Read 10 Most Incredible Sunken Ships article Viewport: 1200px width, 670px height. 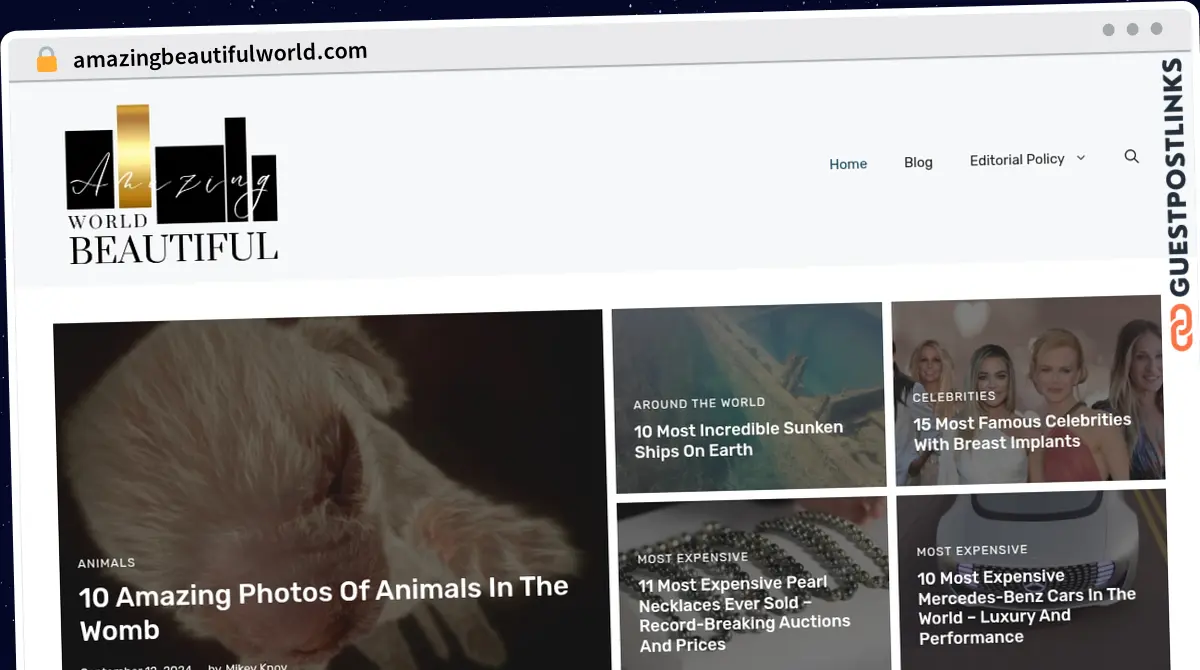(738, 439)
